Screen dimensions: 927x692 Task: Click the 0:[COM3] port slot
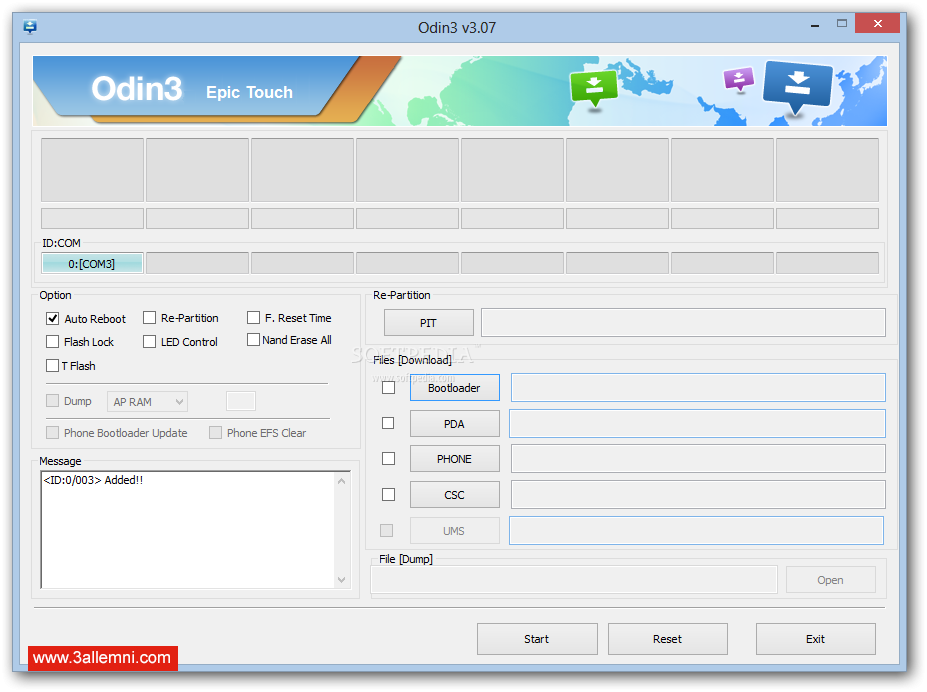pos(92,264)
